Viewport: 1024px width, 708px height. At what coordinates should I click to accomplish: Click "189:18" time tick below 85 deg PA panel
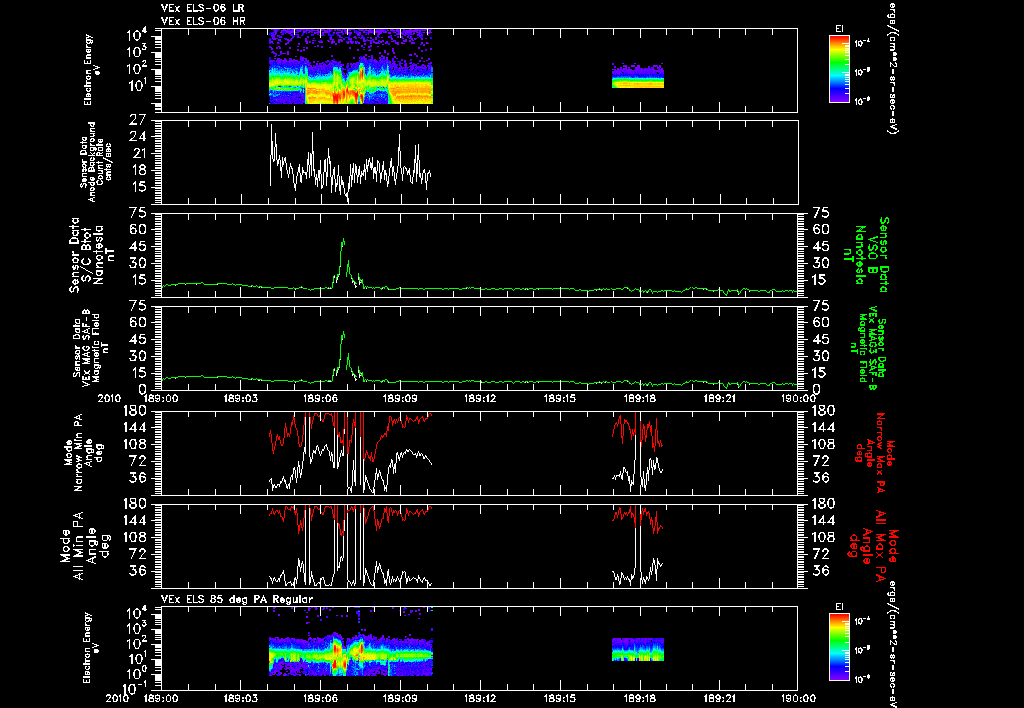coord(640,698)
